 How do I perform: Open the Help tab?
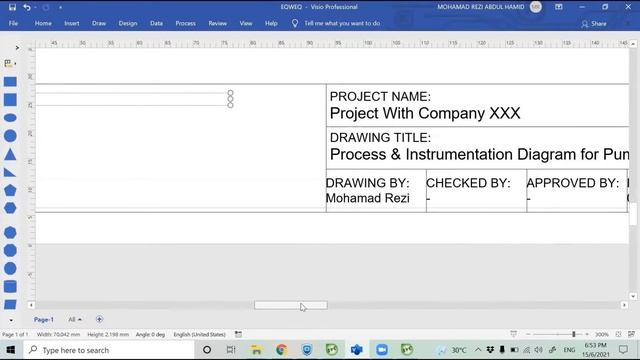(x=271, y=23)
